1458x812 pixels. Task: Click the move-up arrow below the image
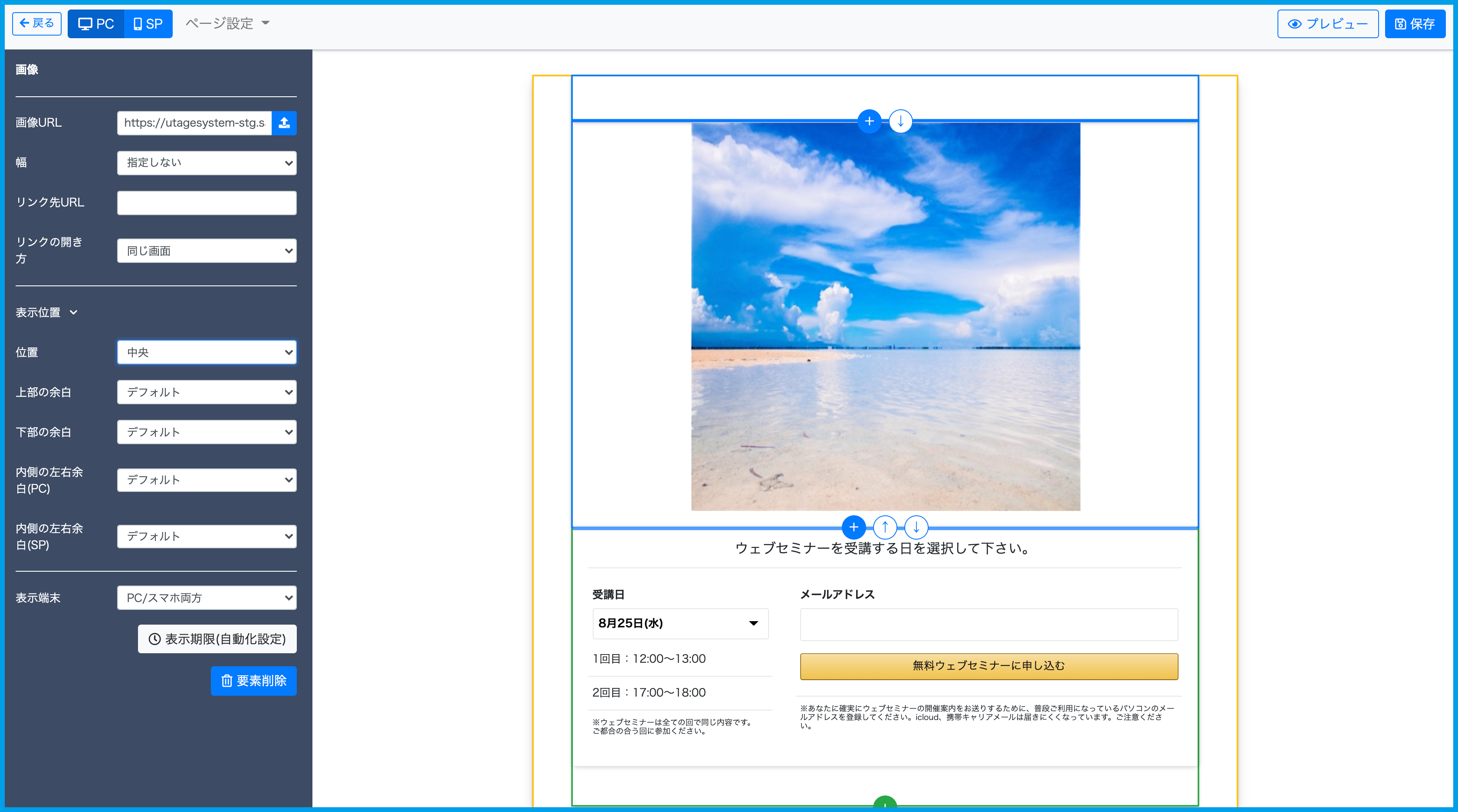coord(885,527)
